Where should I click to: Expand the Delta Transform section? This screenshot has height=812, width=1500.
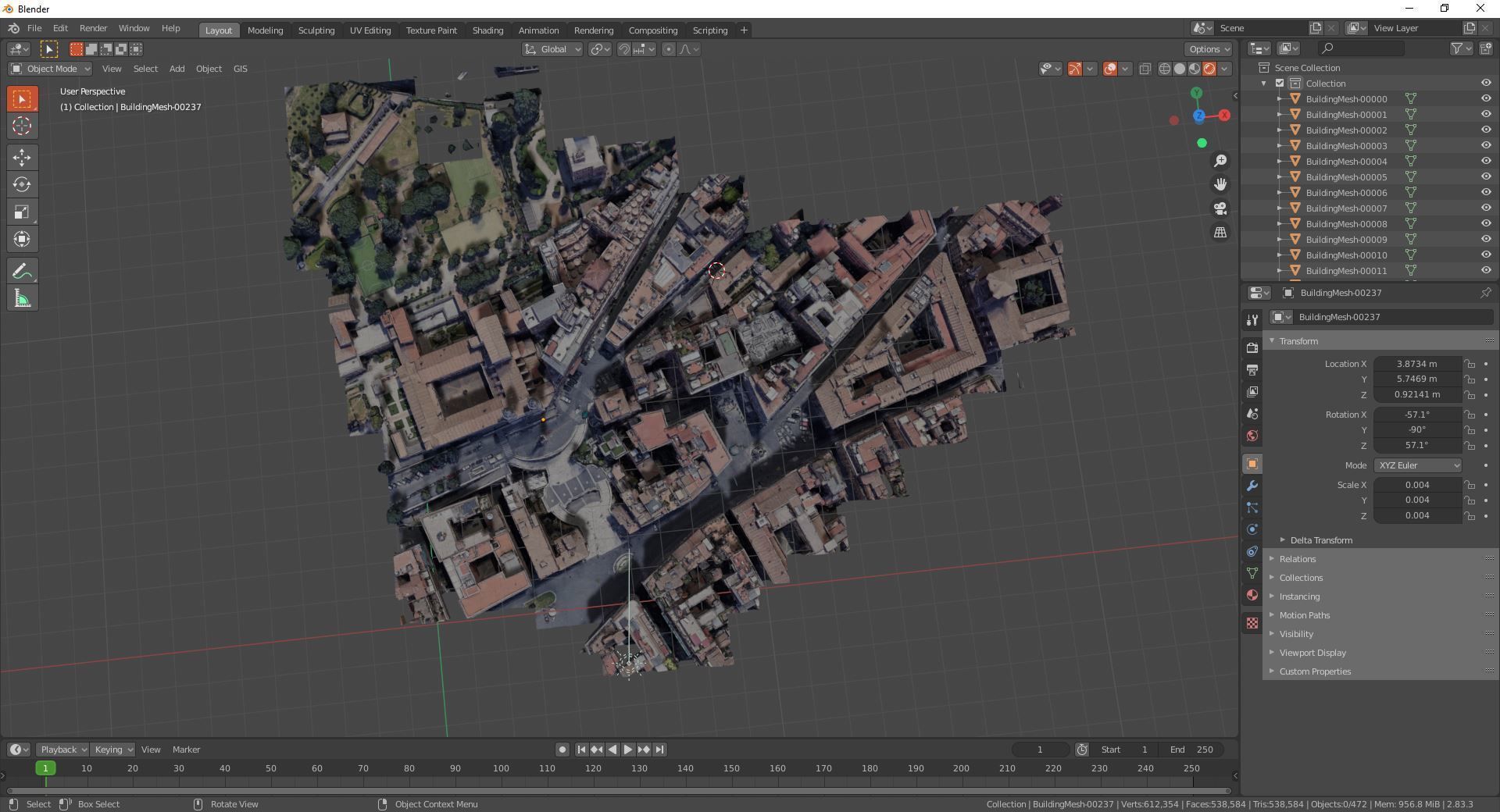tap(1320, 540)
